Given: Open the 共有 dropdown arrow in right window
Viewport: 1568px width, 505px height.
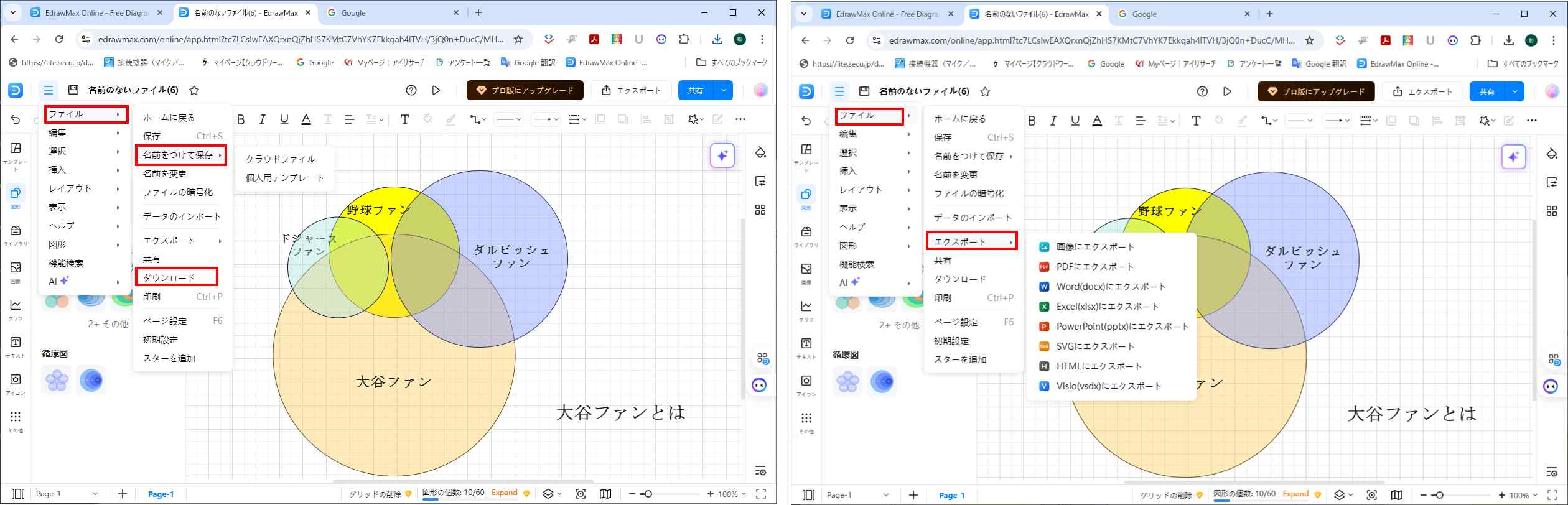Looking at the screenshot, I should [x=1514, y=91].
